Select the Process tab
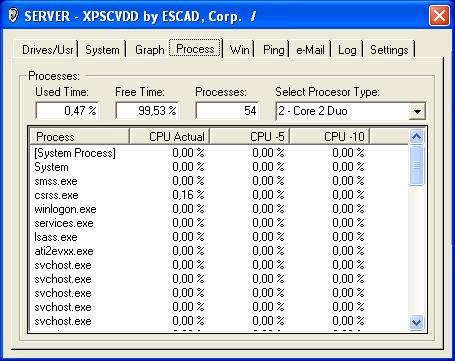455x361 pixels. click(x=195, y=49)
